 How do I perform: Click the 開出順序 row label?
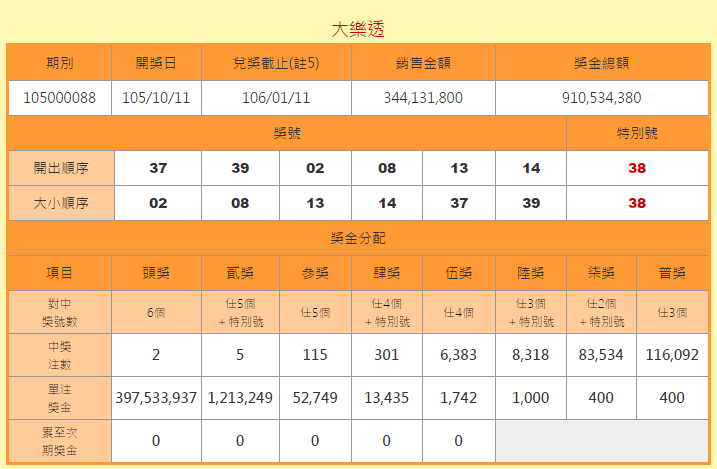(x=61, y=168)
